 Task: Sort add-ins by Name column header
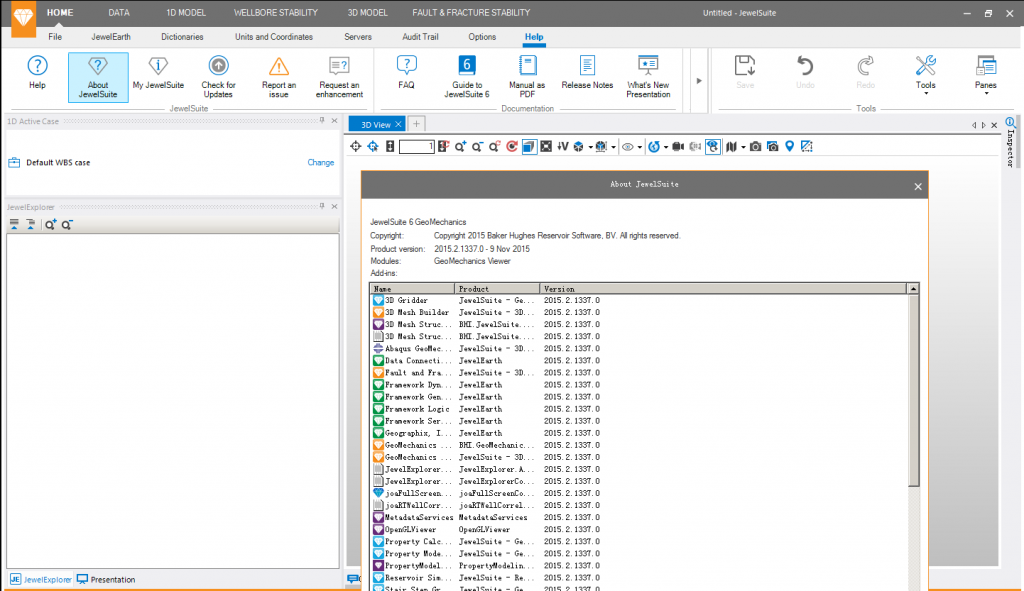click(x=412, y=289)
